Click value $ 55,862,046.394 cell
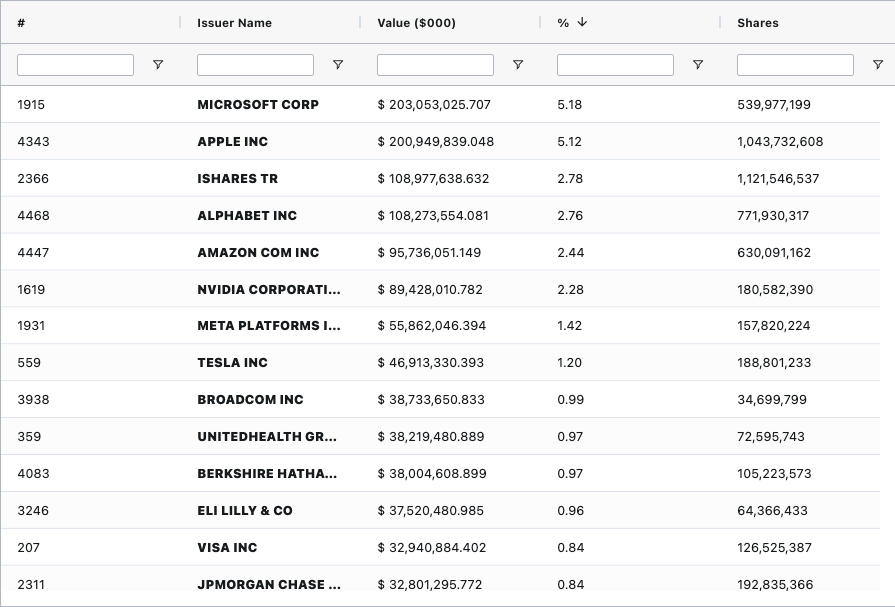The width and height of the screenshot is (895, 607). pos(432,325)
